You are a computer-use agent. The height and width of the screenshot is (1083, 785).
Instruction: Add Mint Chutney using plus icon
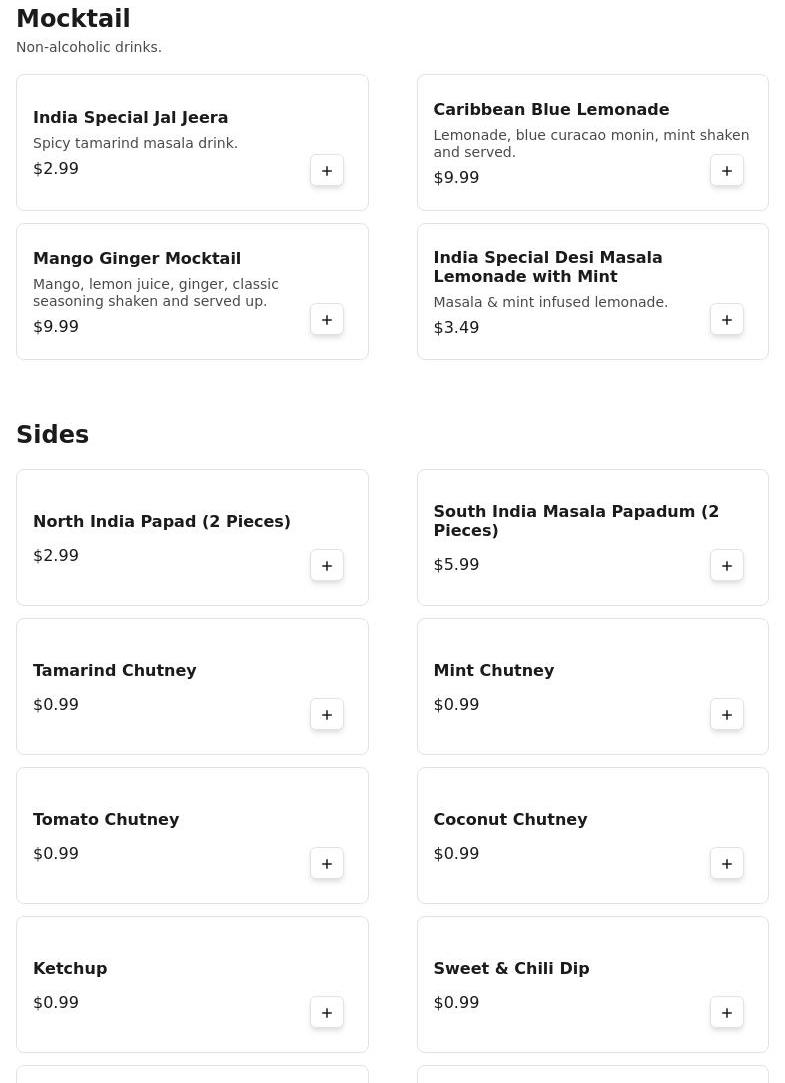pyautogui.click(x=727, y=715)
